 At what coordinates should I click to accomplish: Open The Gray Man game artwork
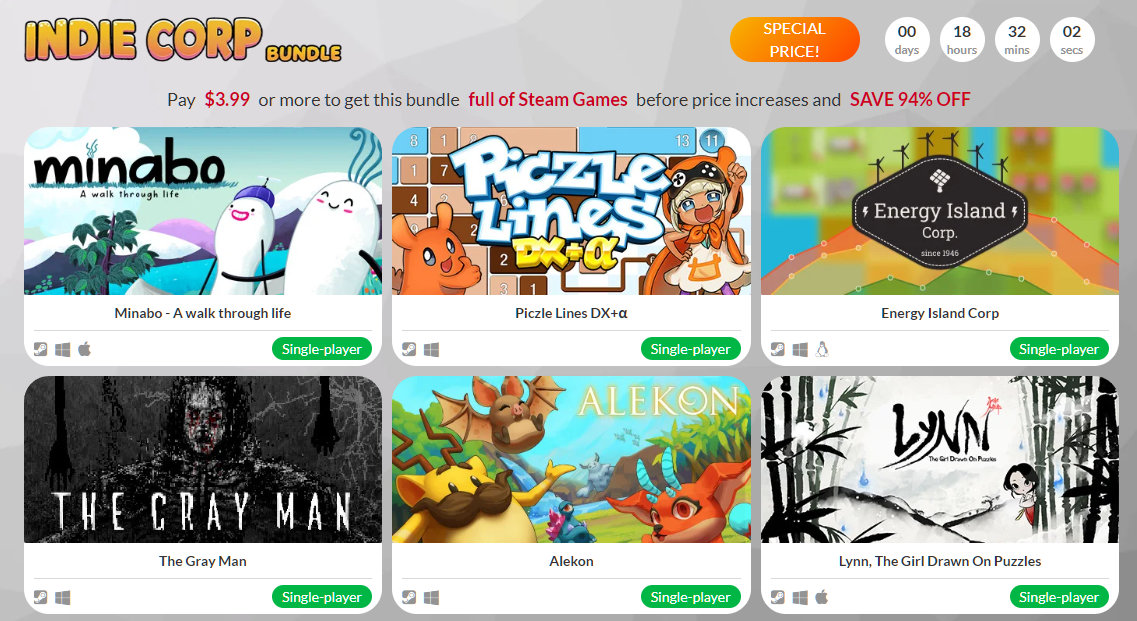pos(203,459)
